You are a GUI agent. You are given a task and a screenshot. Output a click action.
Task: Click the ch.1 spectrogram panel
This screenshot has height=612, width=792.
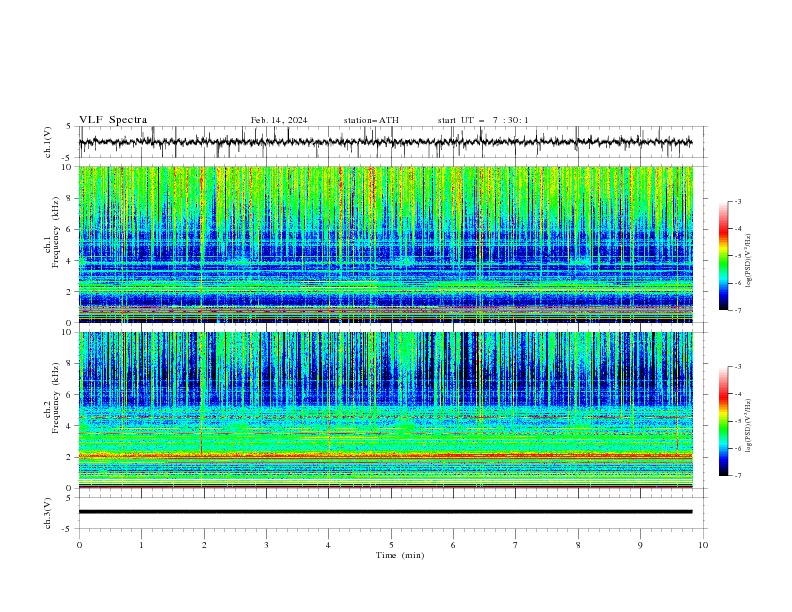pyautogui.click(x=385, y=244)
